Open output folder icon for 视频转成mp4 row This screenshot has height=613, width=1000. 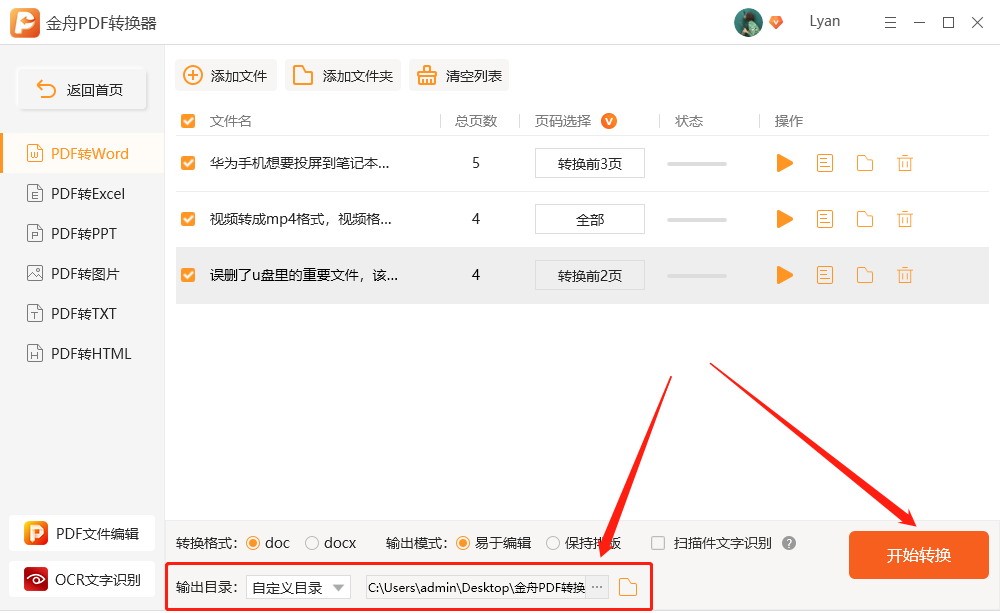[865, 219]
